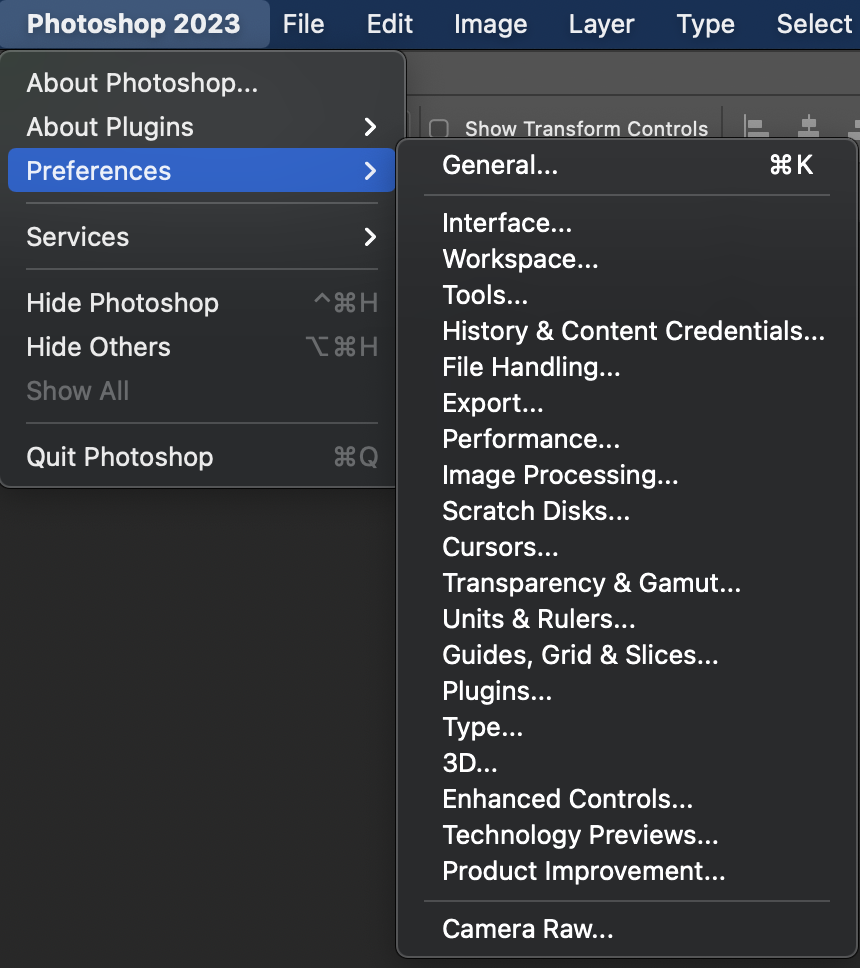Open Transparency & Gamut... preferences

click(x=627, y=583)
